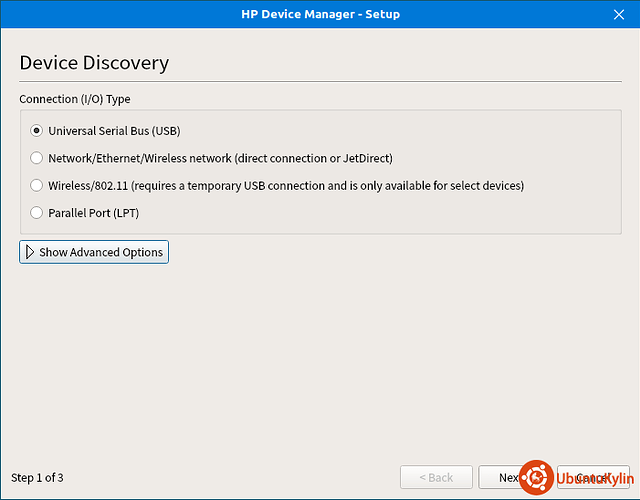Click the Step 1 of 3 indicator

[x=37, y=478]
